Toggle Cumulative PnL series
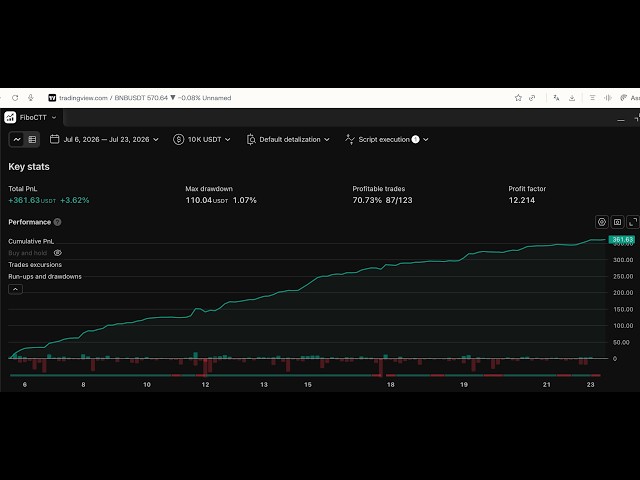This screenshot has height=480, width=640. [31, 242]
